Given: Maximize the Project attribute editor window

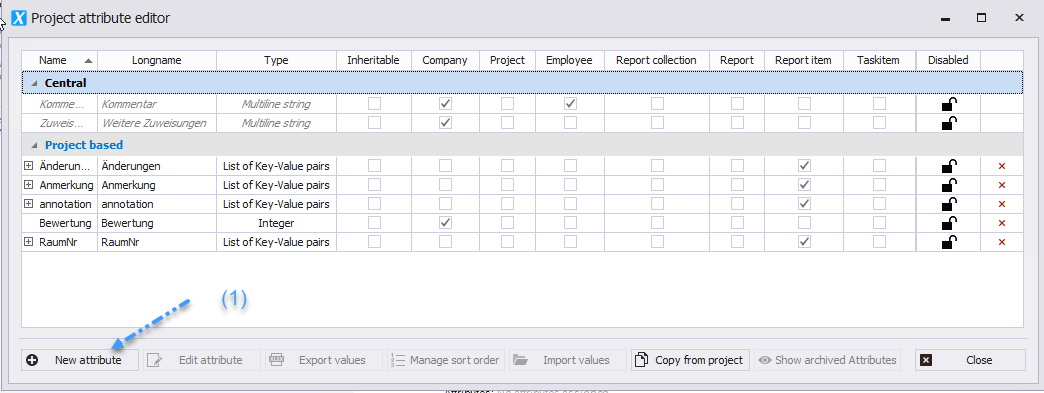Looking at the screenshot, I should [x=981, y=19].
